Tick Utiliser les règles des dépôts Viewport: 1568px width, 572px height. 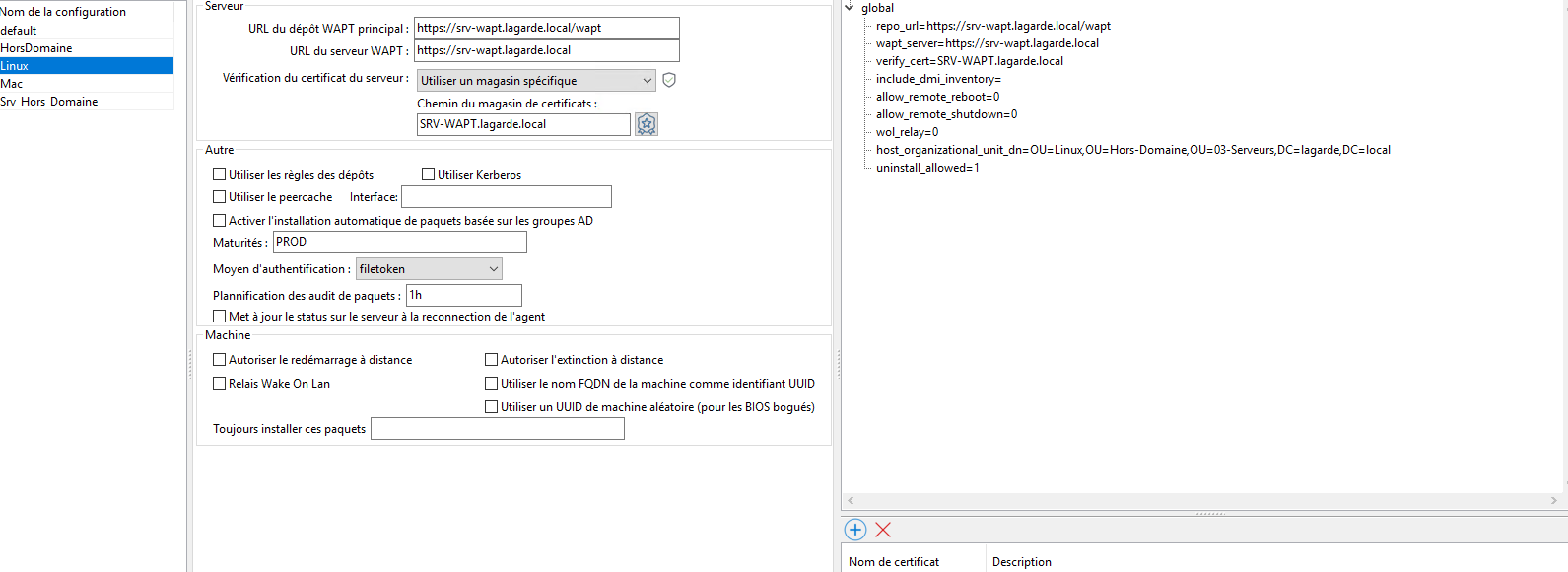[220, 175]
